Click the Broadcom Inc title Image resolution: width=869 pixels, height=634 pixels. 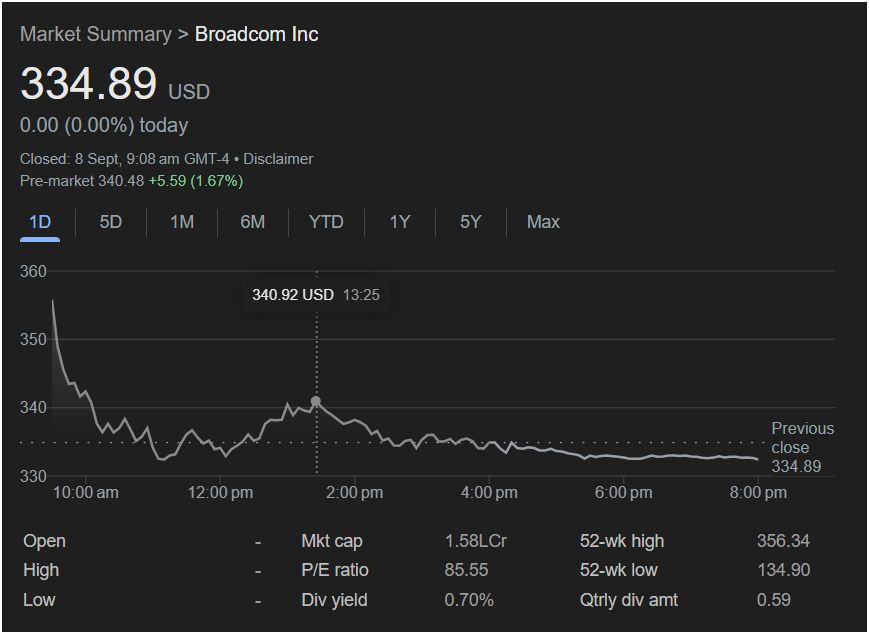tap(257, 34)
